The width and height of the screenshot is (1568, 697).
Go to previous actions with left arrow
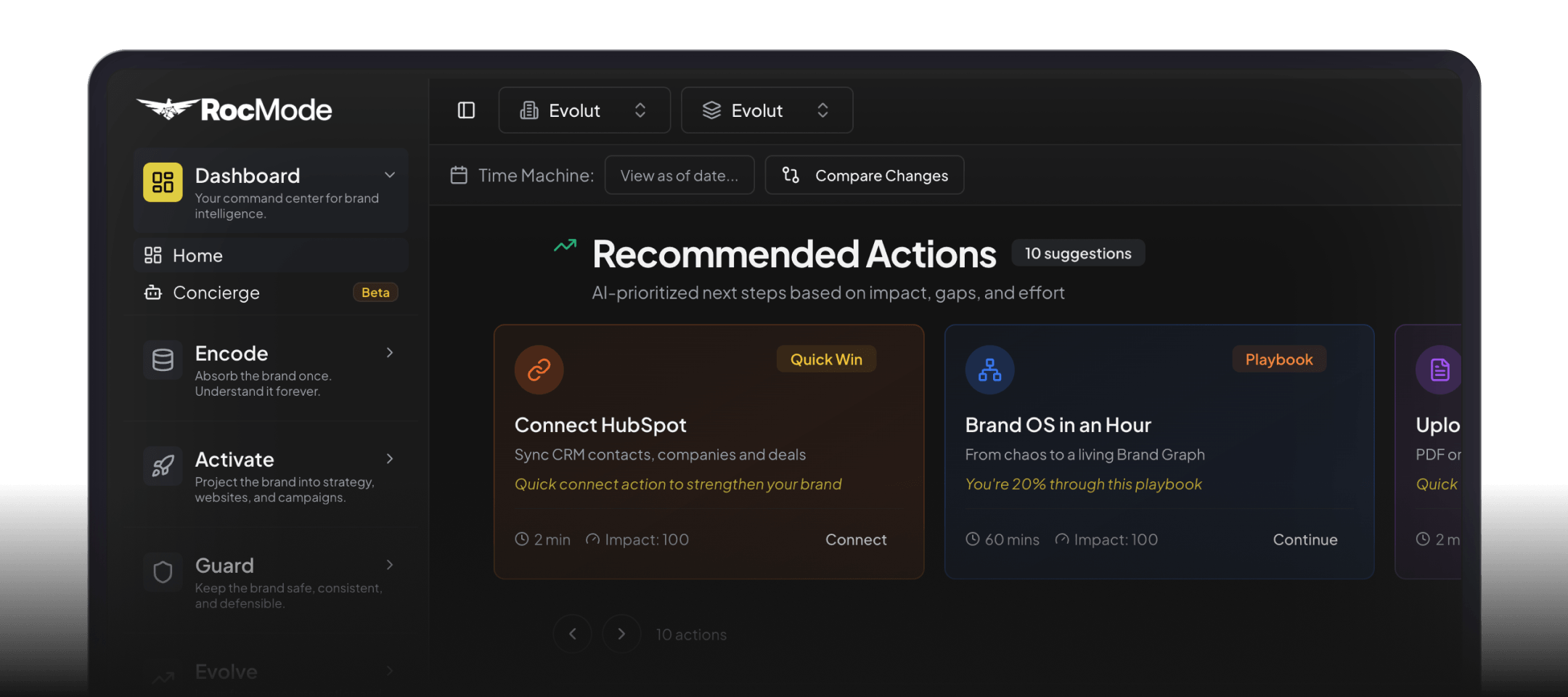pyautogui.click(x=572, y=634)
